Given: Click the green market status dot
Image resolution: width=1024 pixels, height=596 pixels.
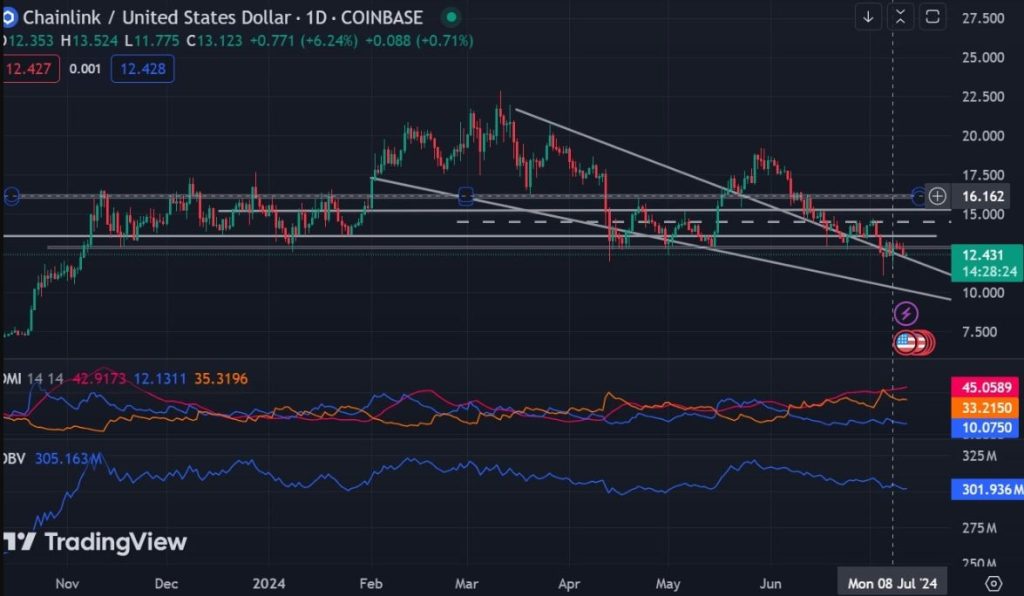Looking at the screenshot, I should [451, 17].
